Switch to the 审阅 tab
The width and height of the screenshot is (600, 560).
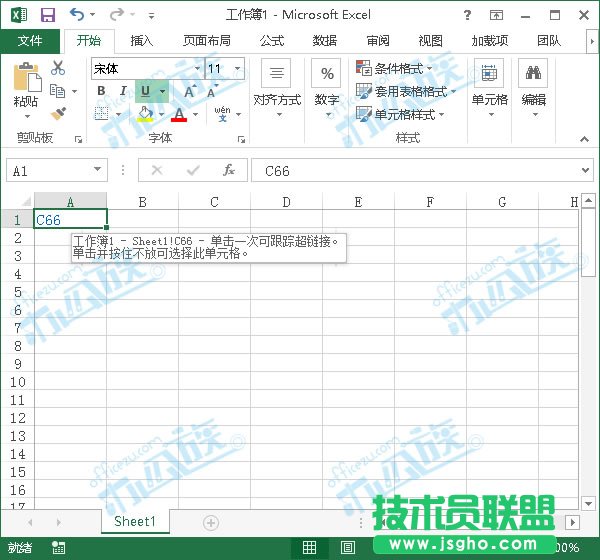pos(378,41)
